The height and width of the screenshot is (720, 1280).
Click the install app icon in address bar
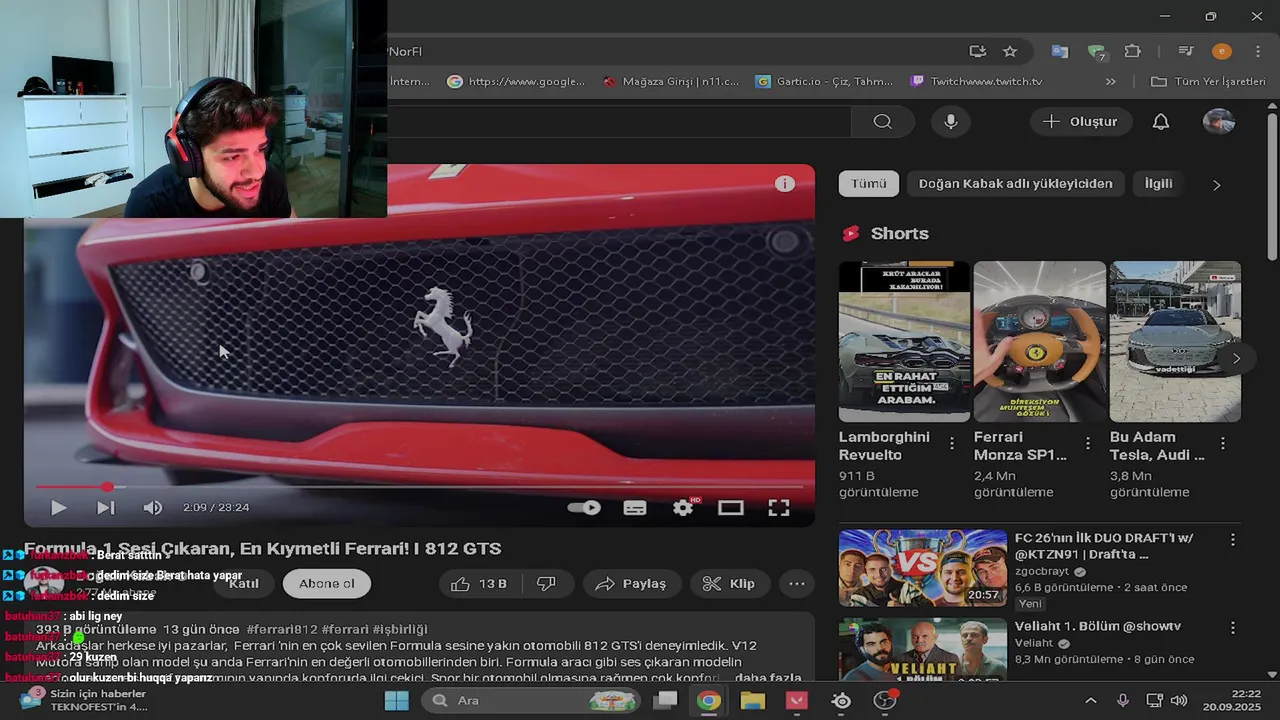978,51
